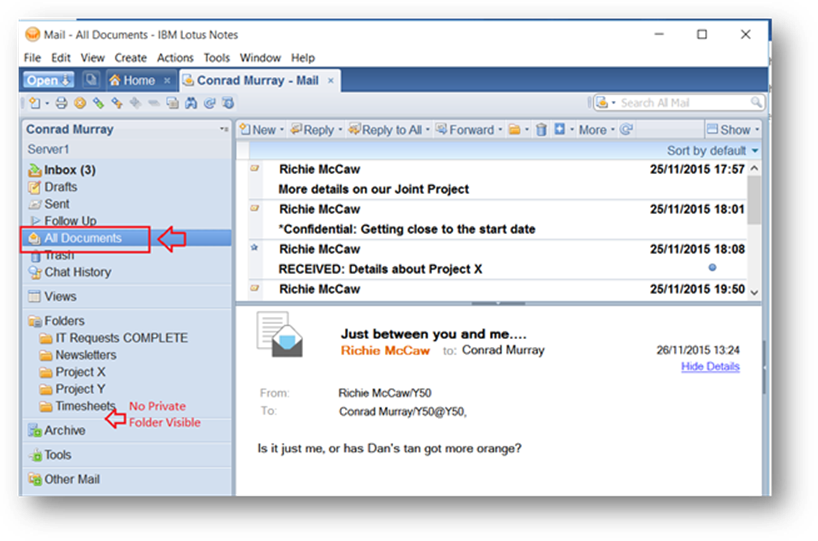Open the Reply to All dropdown arrow

428,129
